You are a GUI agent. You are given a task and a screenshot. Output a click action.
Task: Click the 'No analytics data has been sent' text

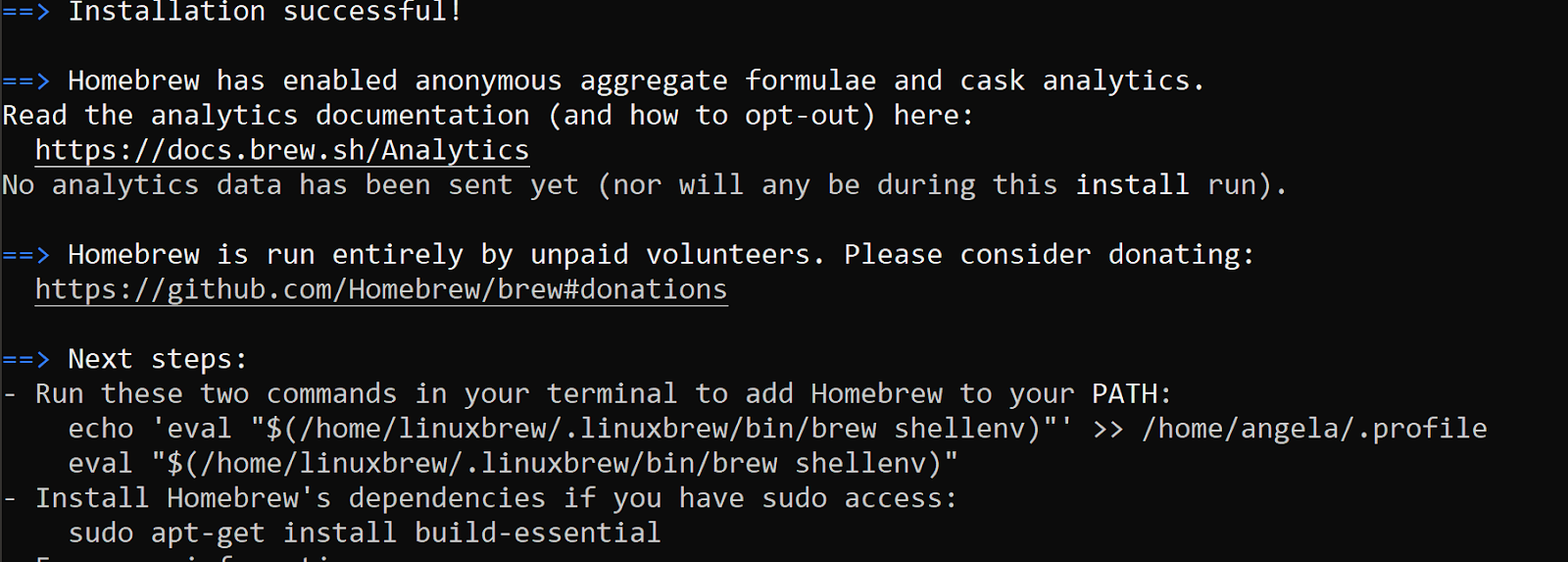[x=265, y=184]
